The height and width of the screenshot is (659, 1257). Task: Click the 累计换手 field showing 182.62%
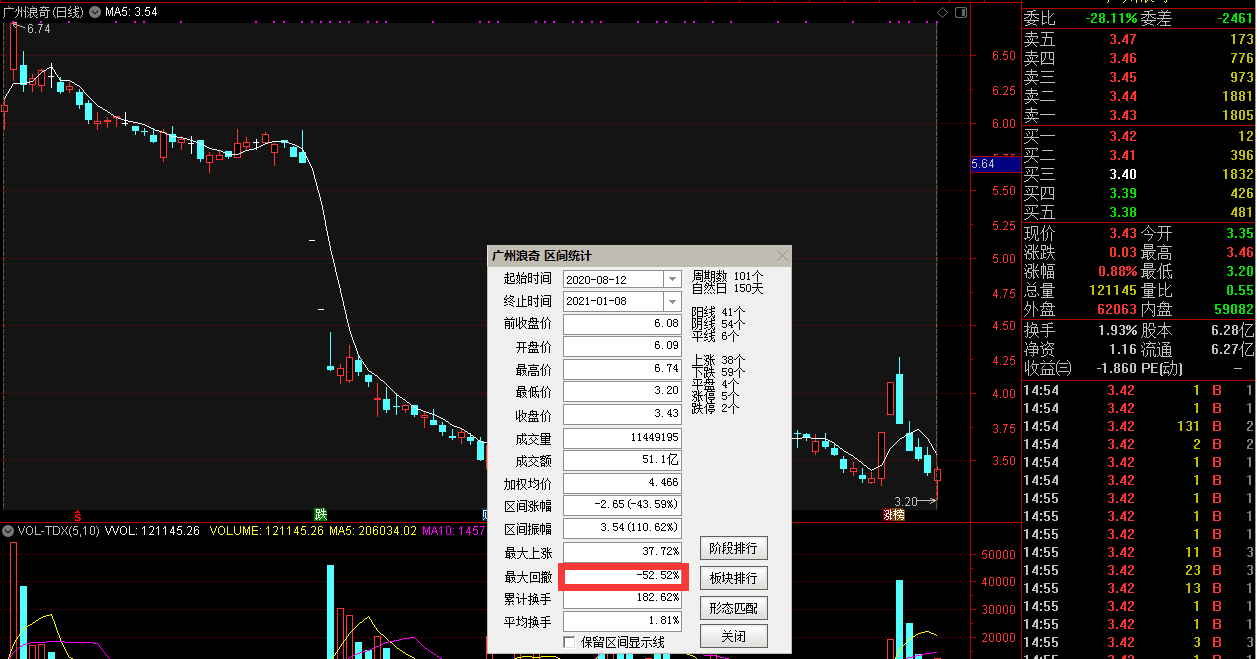(x=623, y=599)
